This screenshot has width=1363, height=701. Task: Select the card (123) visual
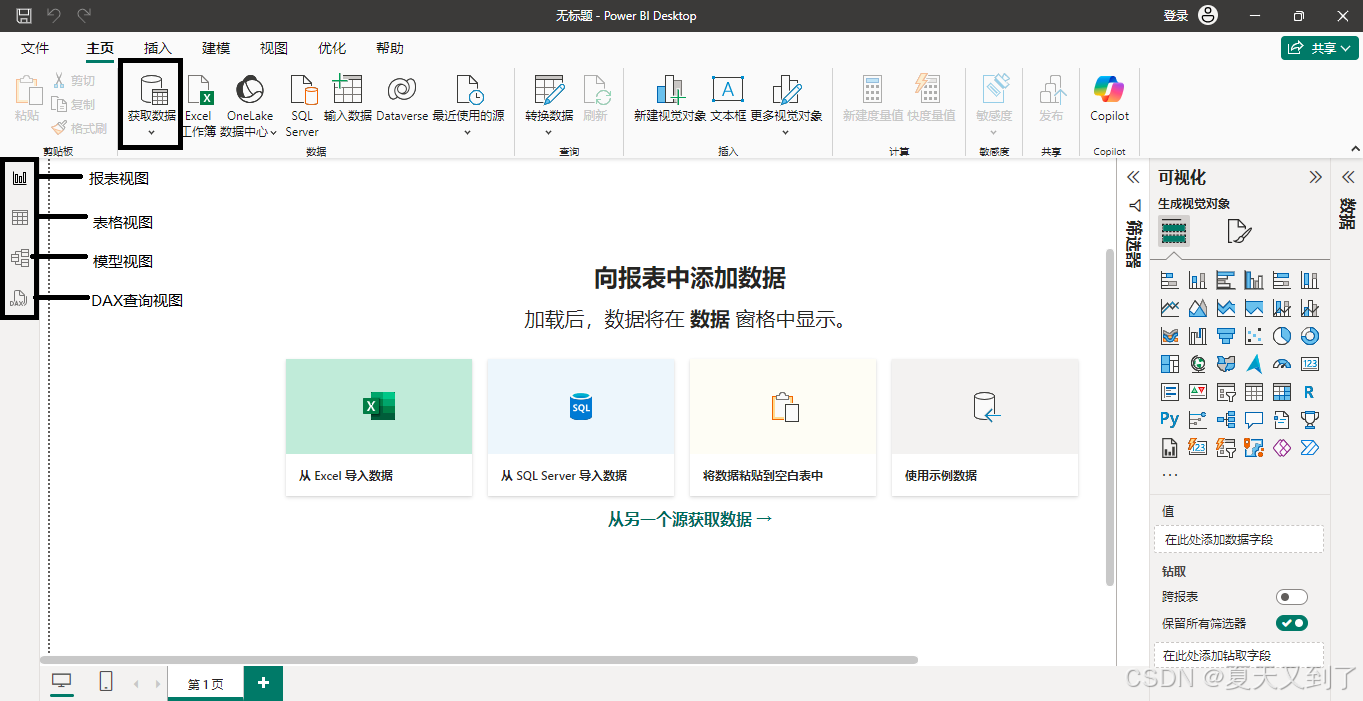[x=1310, y=363]
